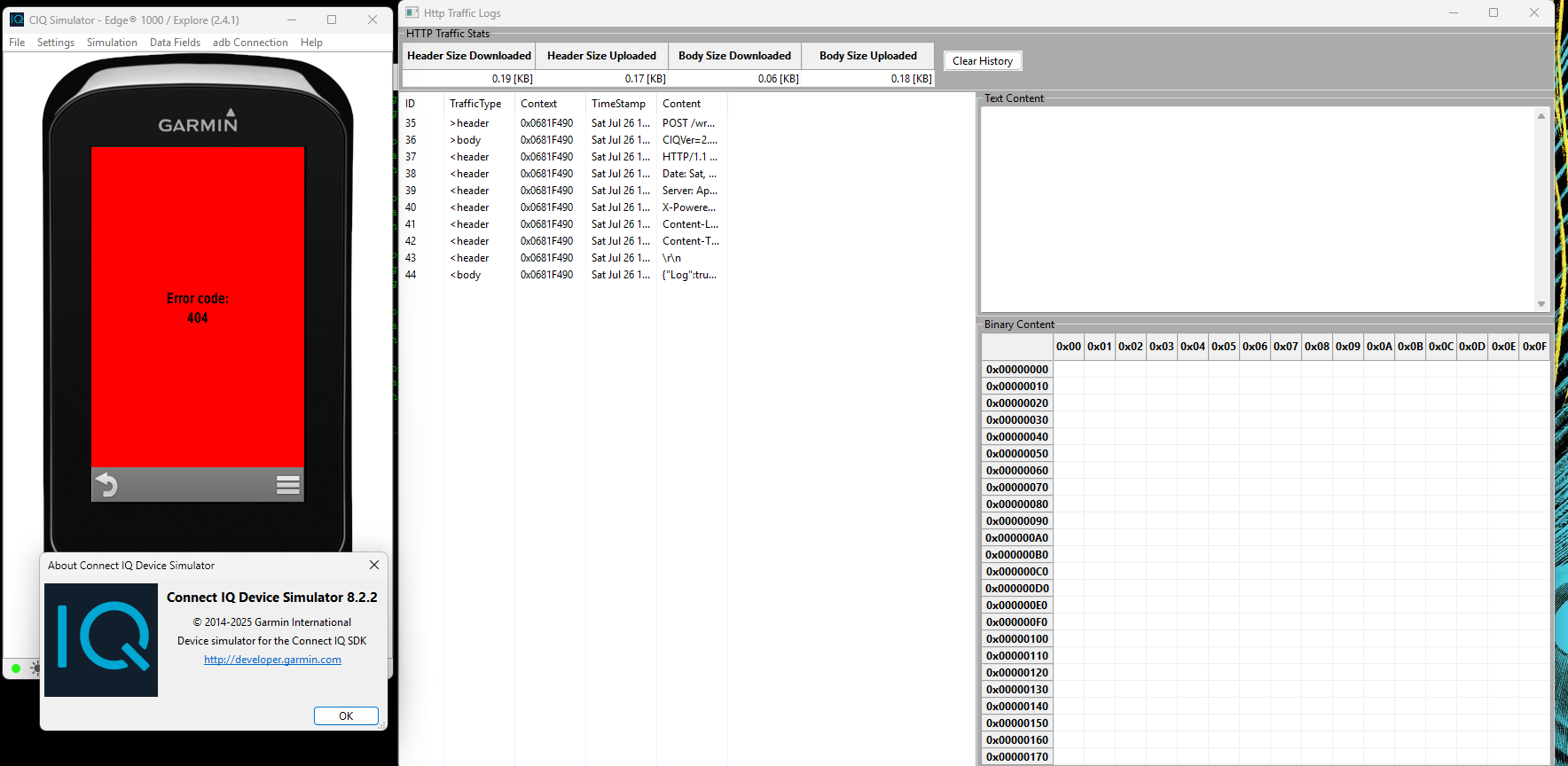Click the Clear History button

tap(983, 61)
